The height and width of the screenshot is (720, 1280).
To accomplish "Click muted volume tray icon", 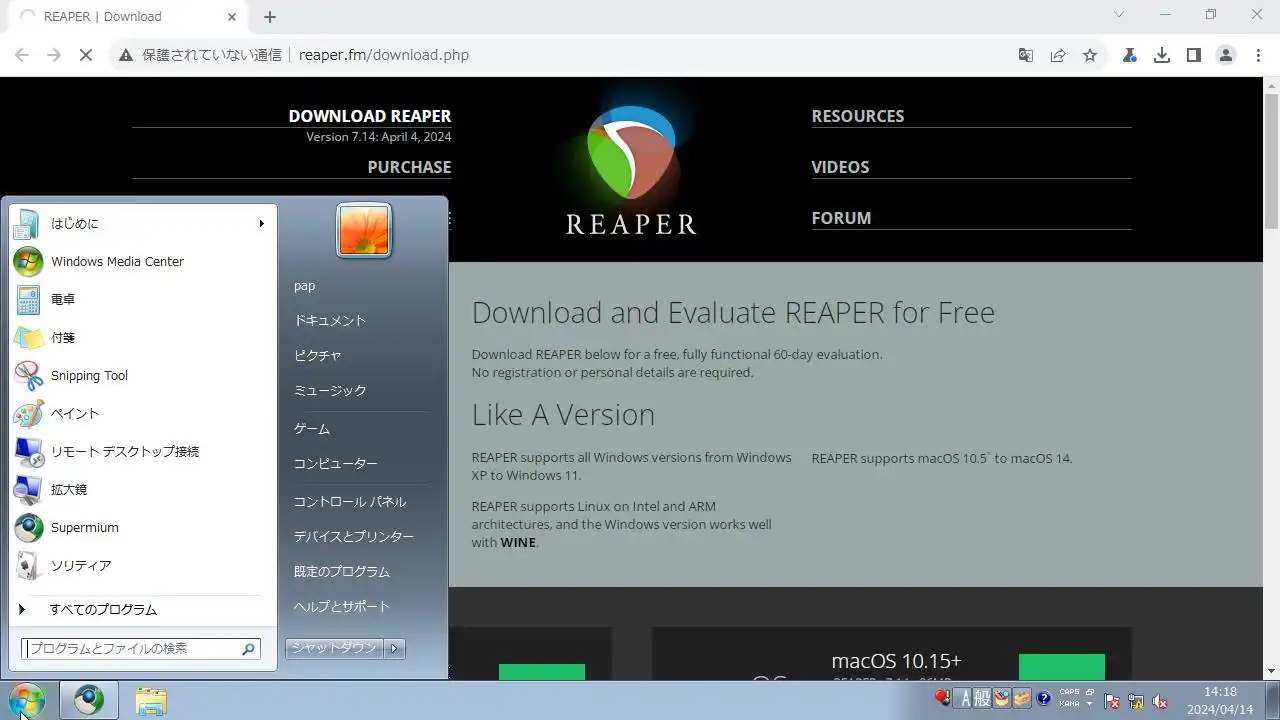I will pyautogui.click(x=1160, y=701).
